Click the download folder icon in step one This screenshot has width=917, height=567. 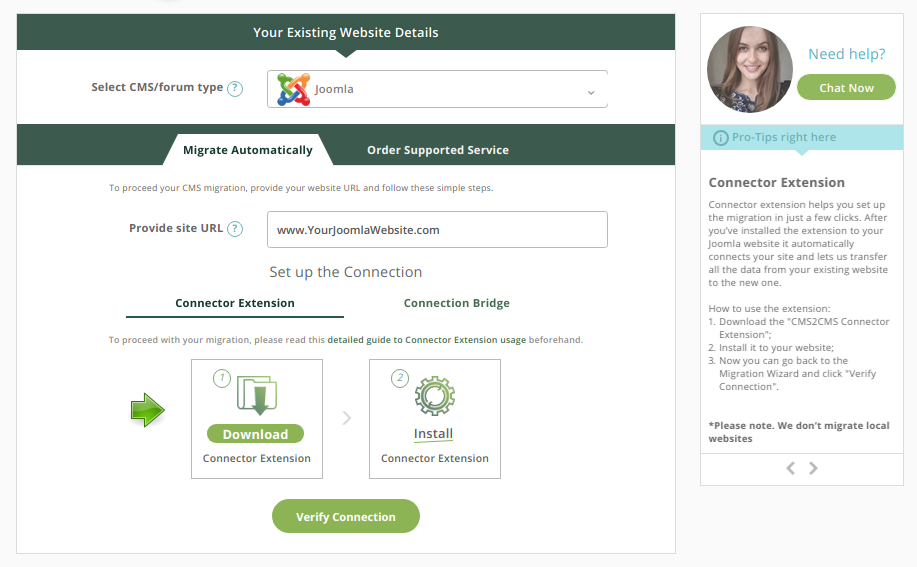pyautogui.click(x=257, y=395)
